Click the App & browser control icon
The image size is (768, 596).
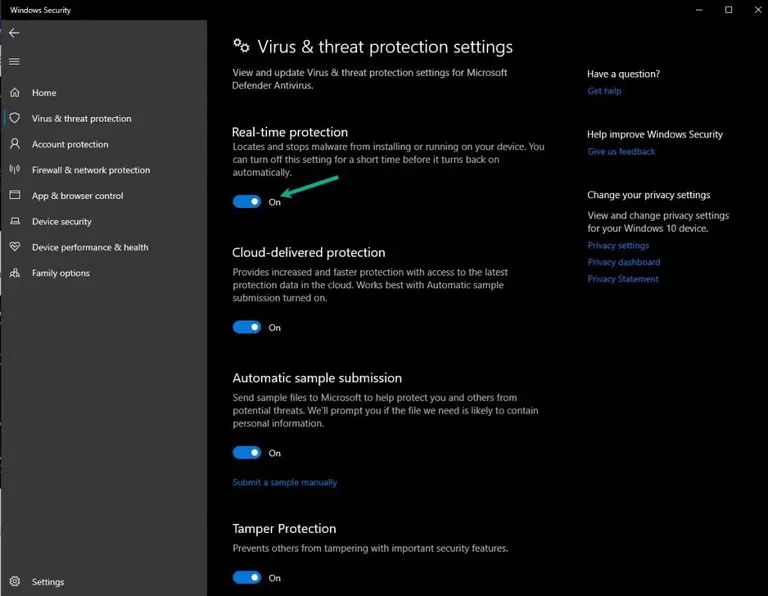tap(15, 195)
